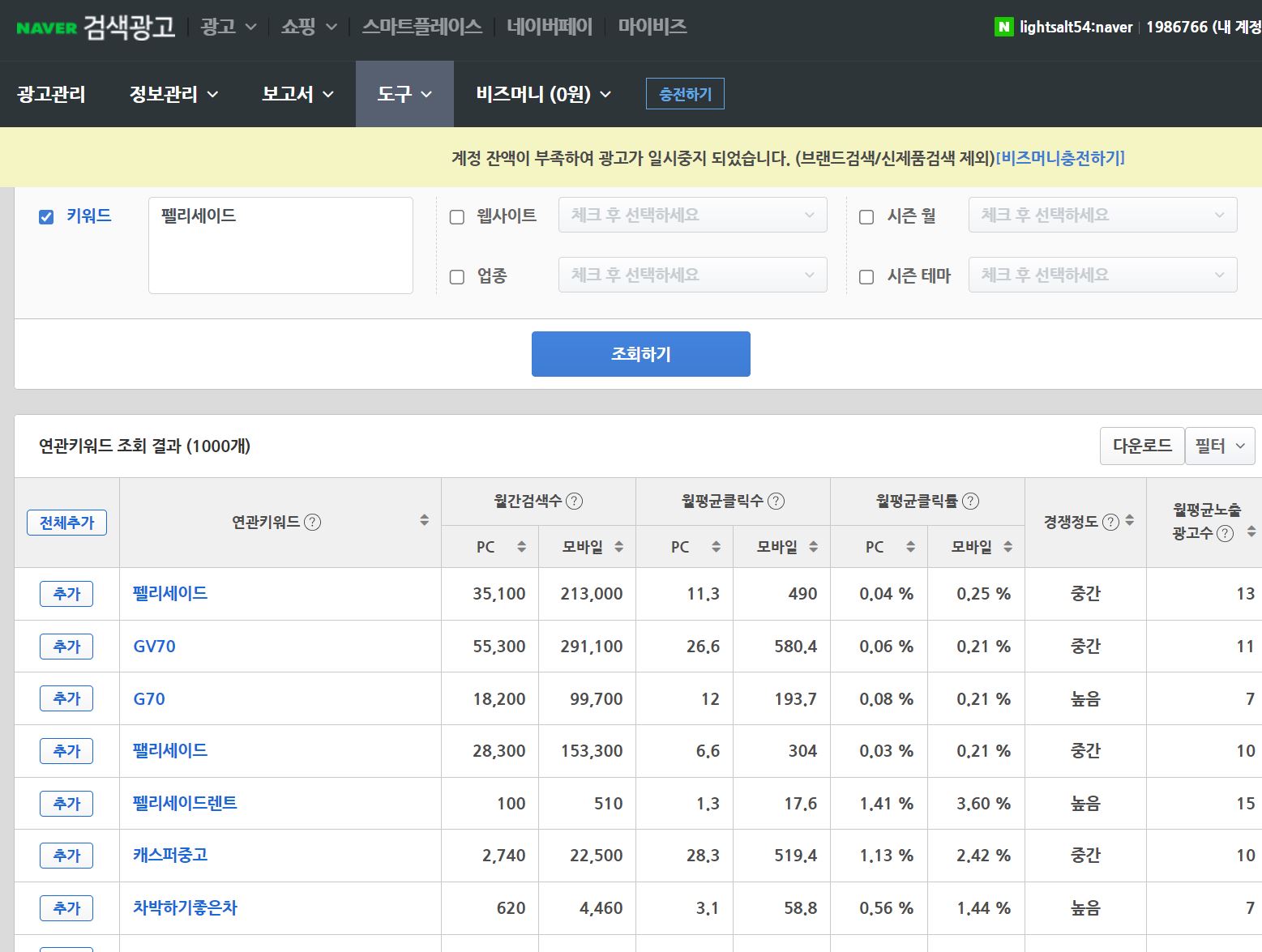Click the 전체추가 button
Screen dimensions: 1262x952
pyautogui.click(x=66, y=523)
